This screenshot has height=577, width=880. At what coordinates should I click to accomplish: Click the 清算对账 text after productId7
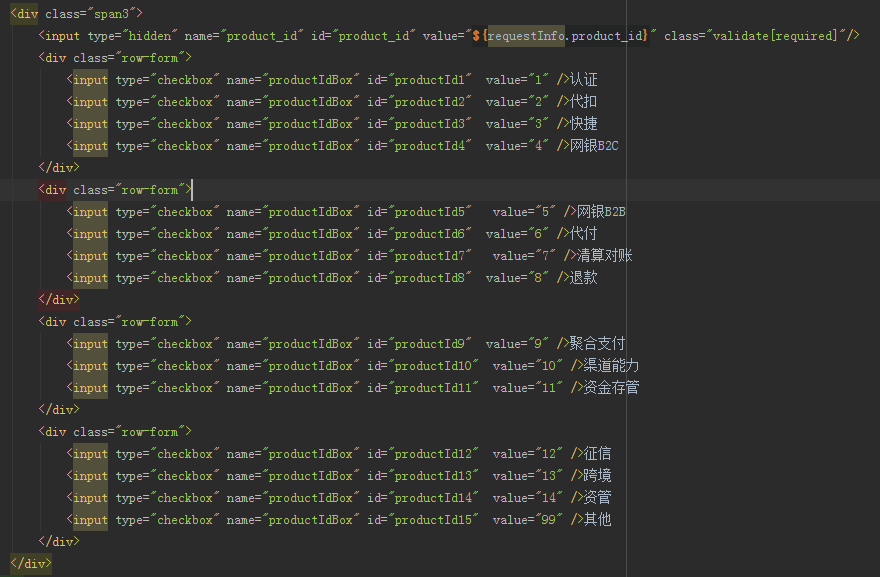tap(605, 255)
